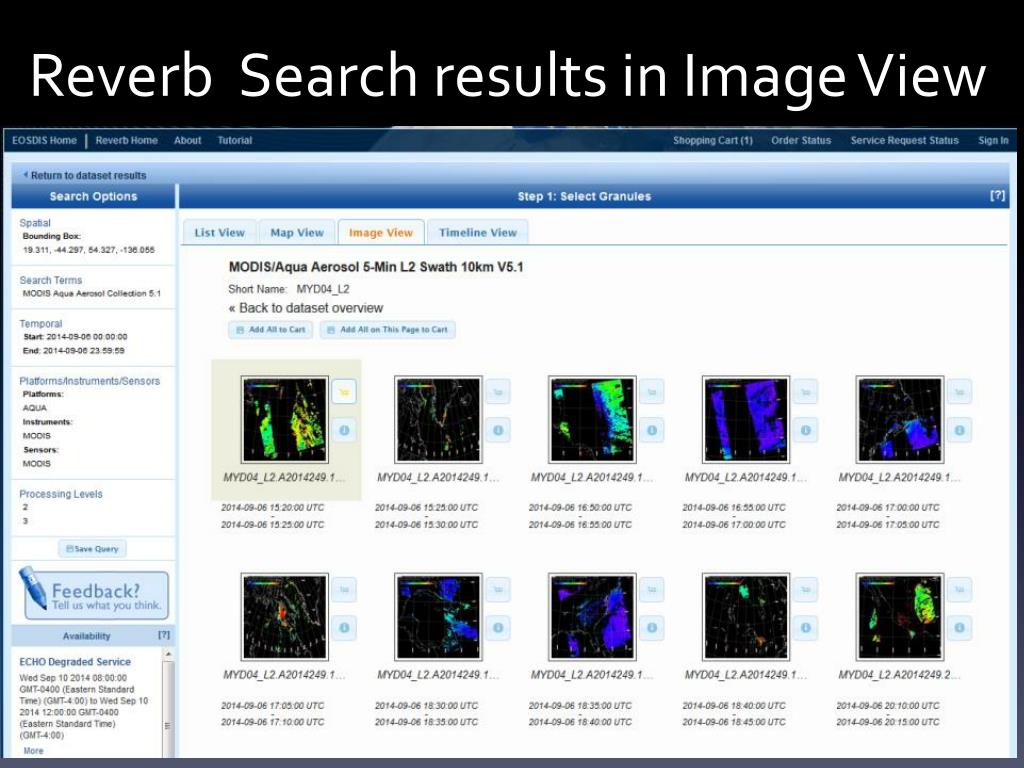Add the 20:10:00 UTC granule to cart
This screenshot has width=1024, height=768.
click(959, 590)
